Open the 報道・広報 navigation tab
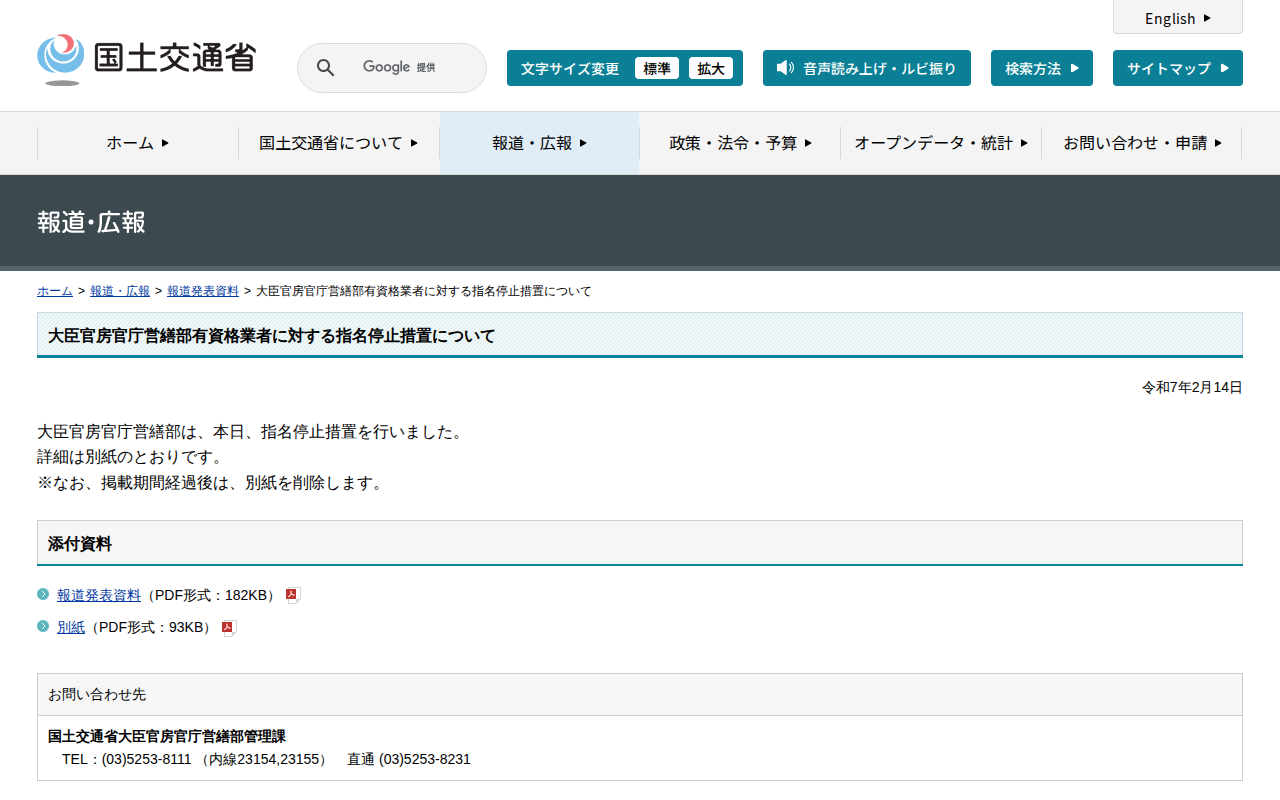 539,143
